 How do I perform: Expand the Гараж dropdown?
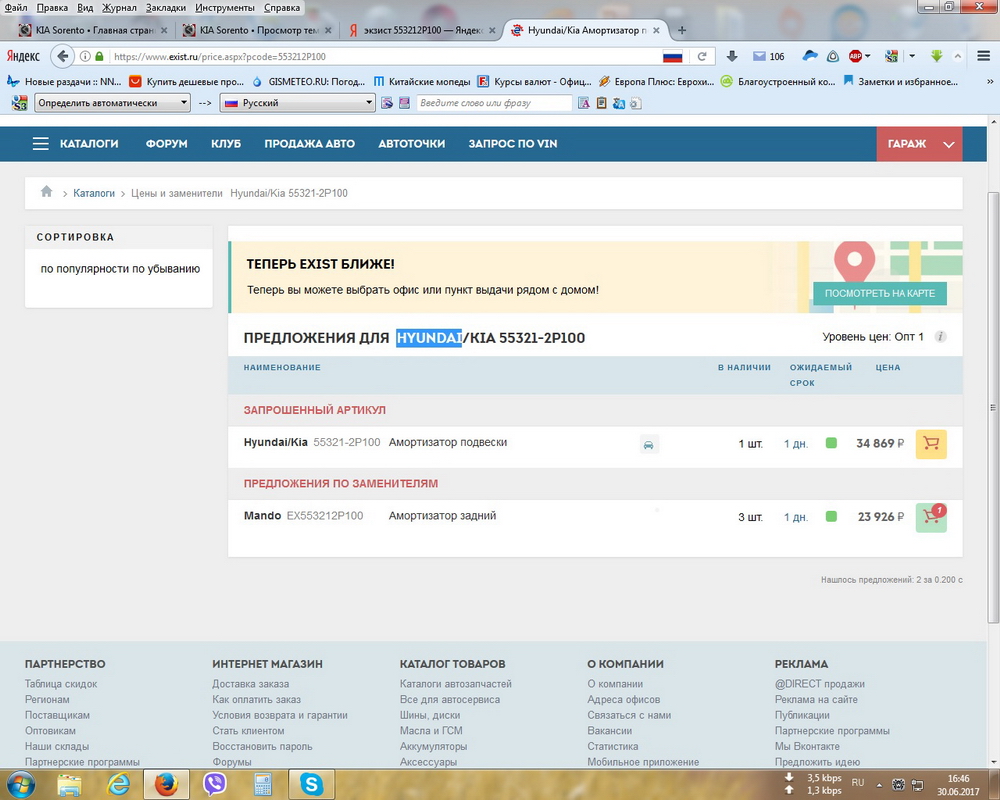point(919,144)
